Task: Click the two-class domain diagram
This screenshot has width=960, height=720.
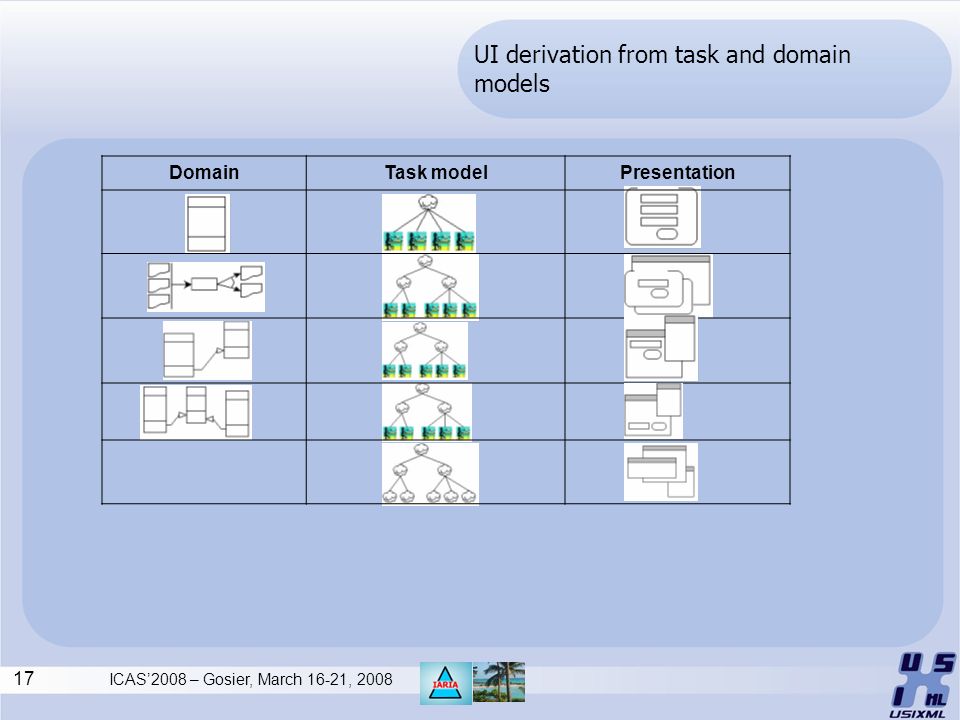Action: pyautogui.click(x=207, y=350)
